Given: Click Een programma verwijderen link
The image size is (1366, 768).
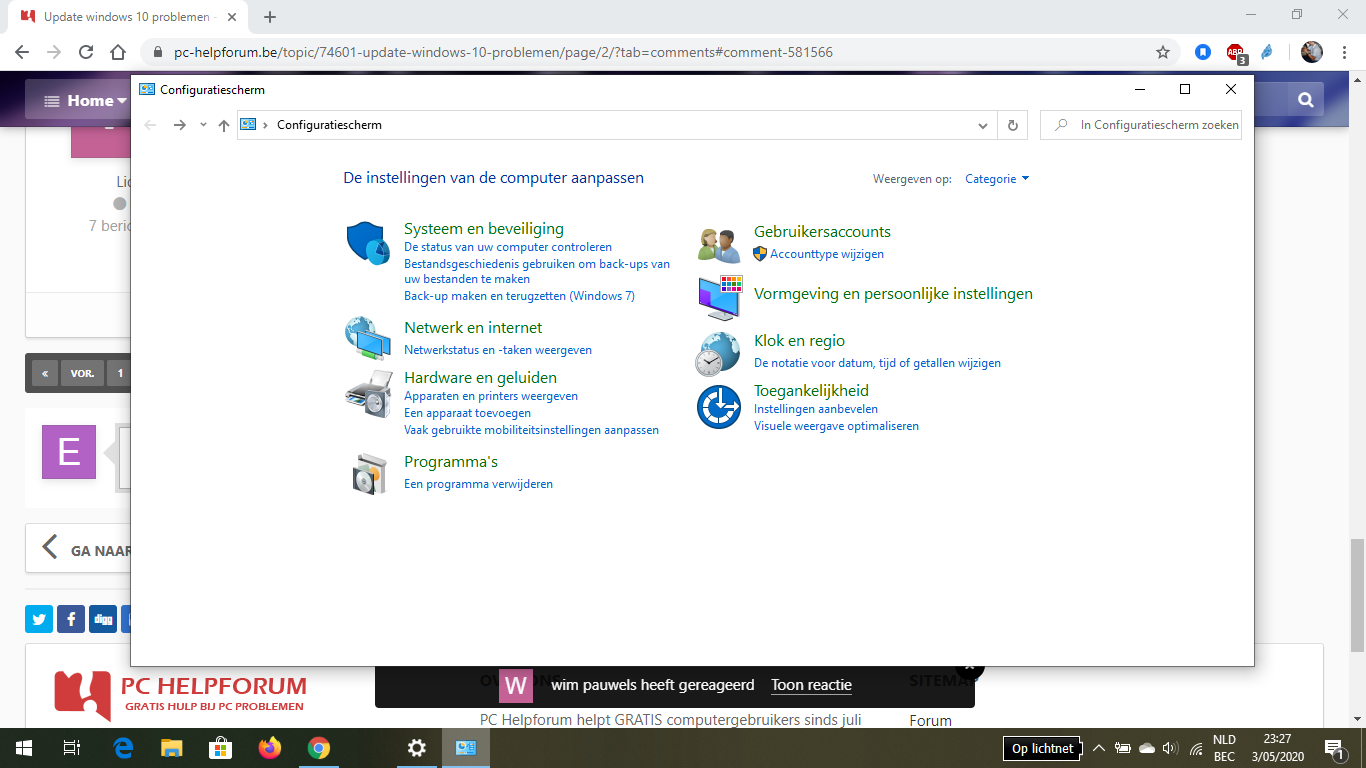Looking at the screenshot, I should 478,484.
